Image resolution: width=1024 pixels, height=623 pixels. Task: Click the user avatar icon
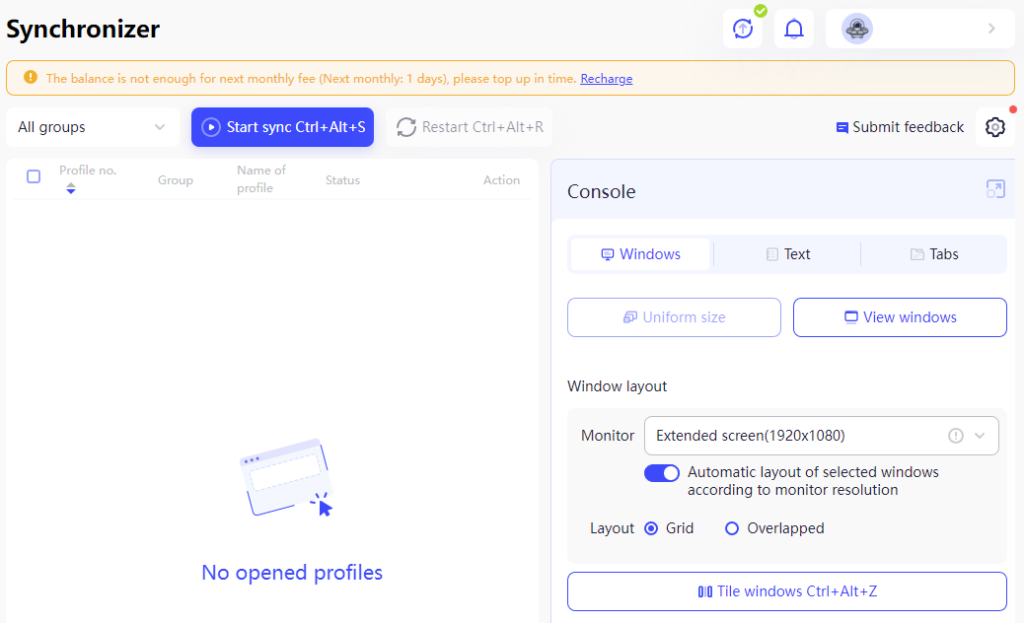click(x=857, y=29)
